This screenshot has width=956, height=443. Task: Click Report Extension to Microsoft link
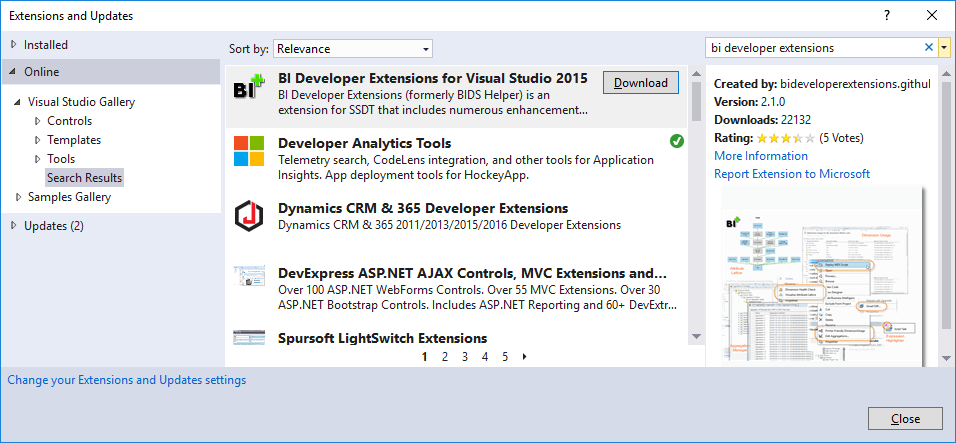click(x=792, y=174)
